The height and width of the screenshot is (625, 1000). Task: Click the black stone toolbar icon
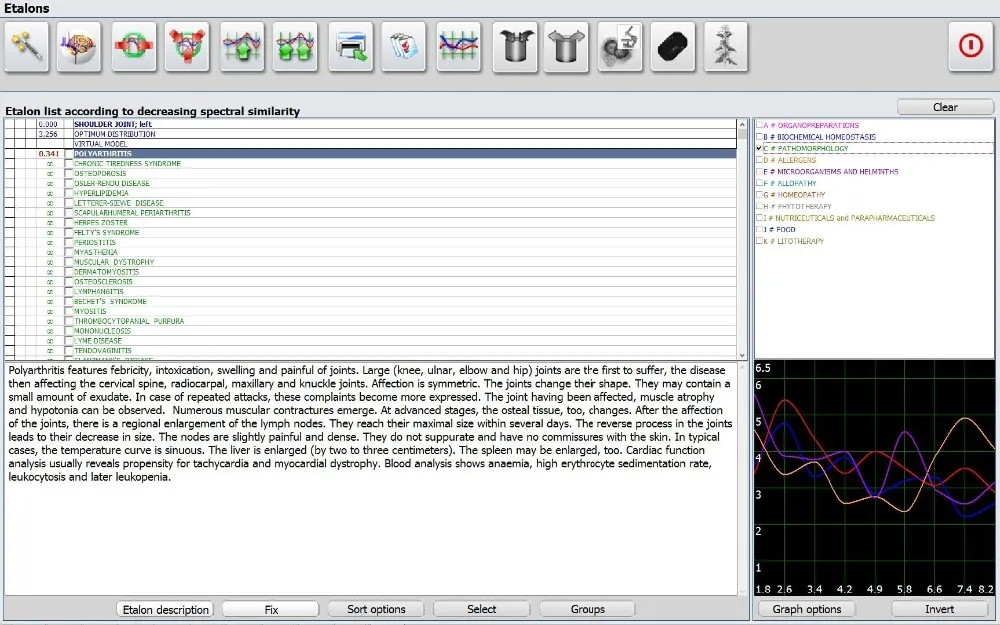[674, 47]
